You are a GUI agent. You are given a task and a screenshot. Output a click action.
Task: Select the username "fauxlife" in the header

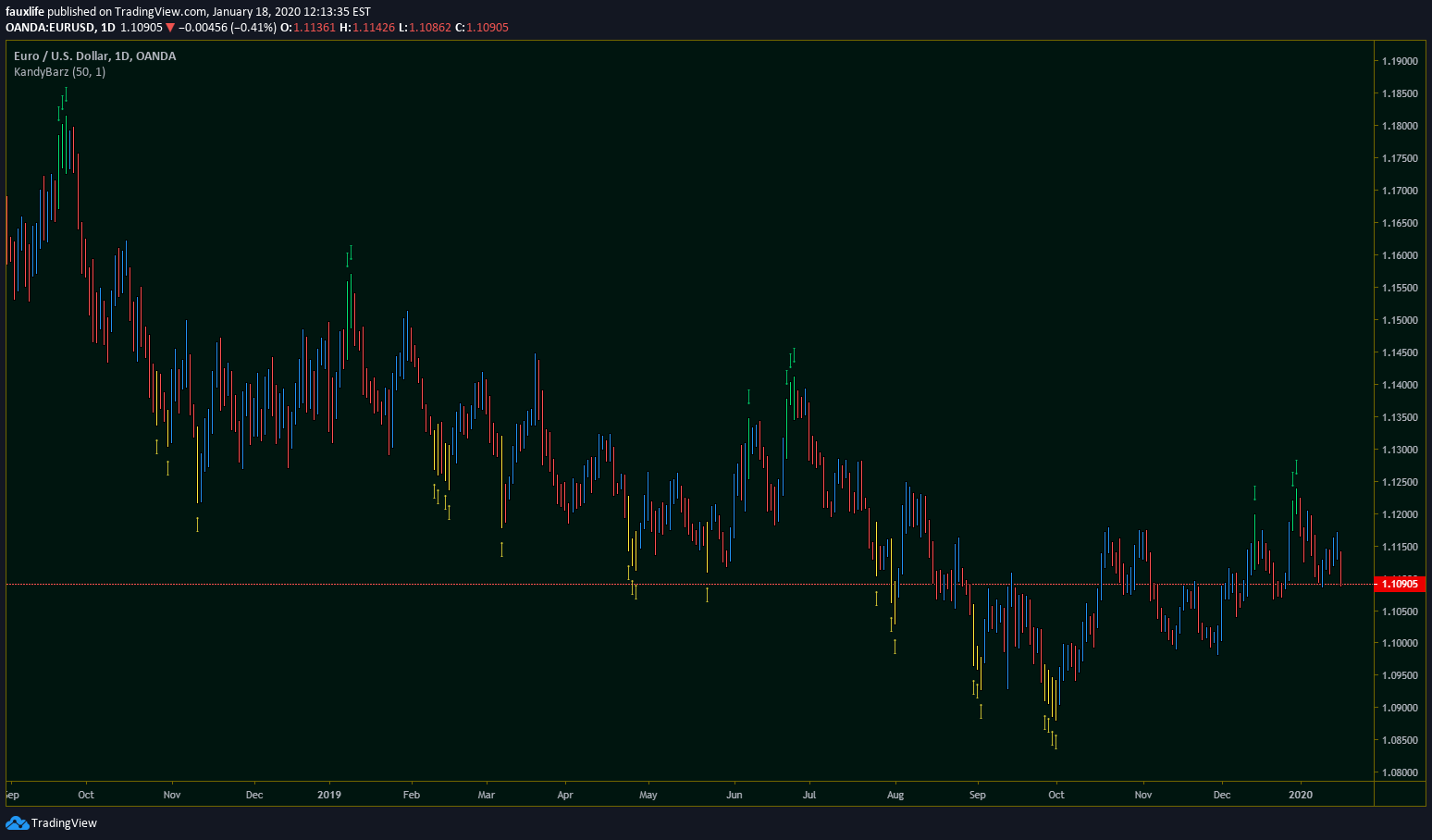[25, 12]
